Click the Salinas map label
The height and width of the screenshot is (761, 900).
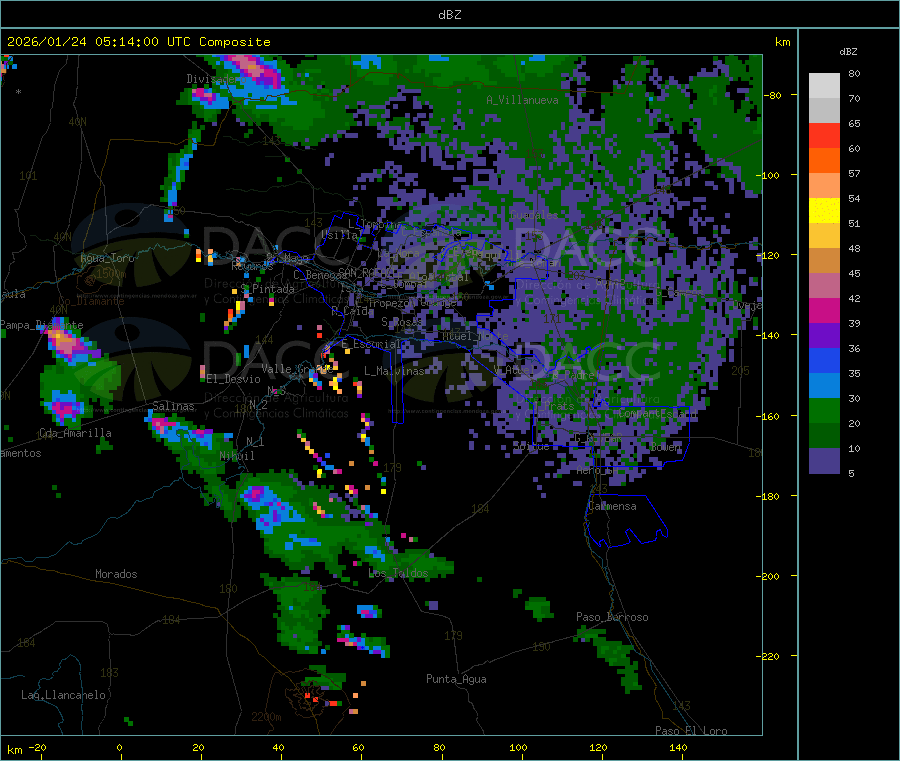tap(173, 406)
